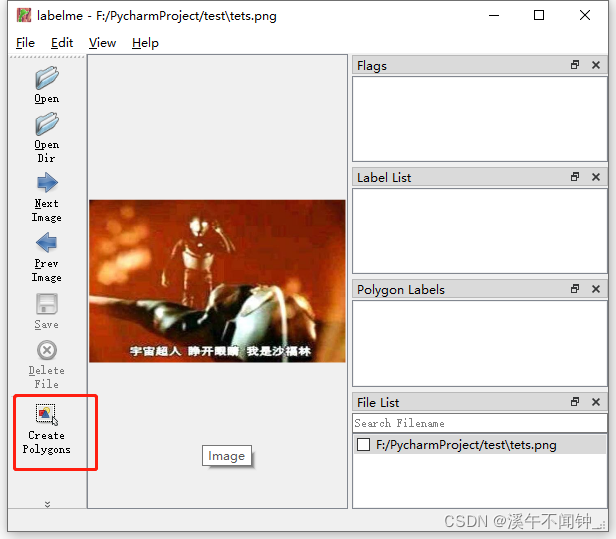Image resolution: width=616 pixels, height=539 pixels.
Task: Go to Next Image with blue arrow
Action: click(47, 183)
